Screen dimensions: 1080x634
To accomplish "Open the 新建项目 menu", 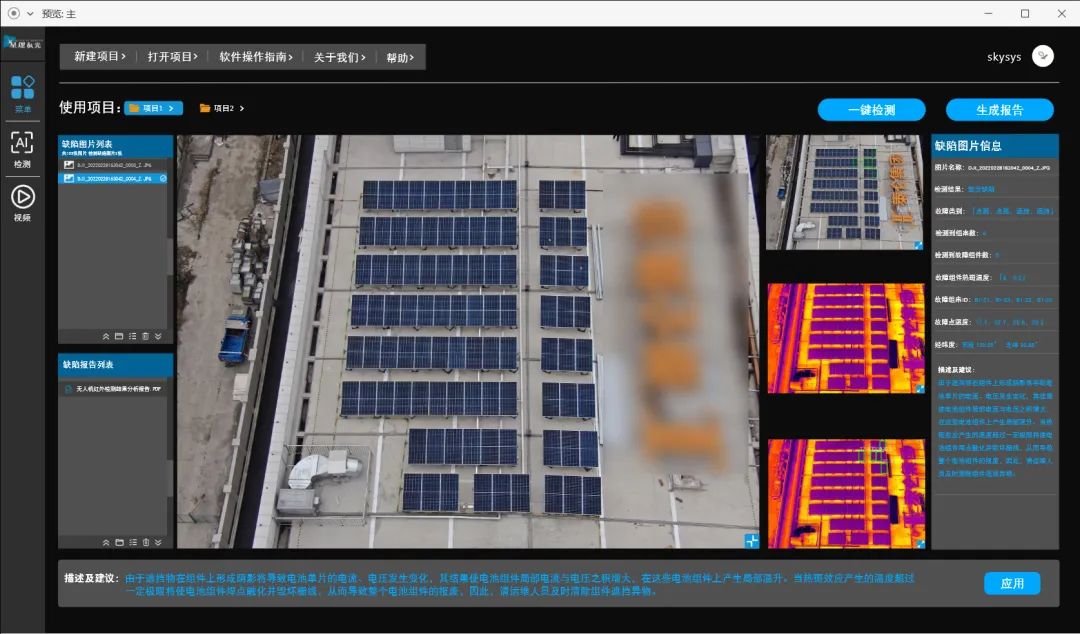I will [99, 57].
